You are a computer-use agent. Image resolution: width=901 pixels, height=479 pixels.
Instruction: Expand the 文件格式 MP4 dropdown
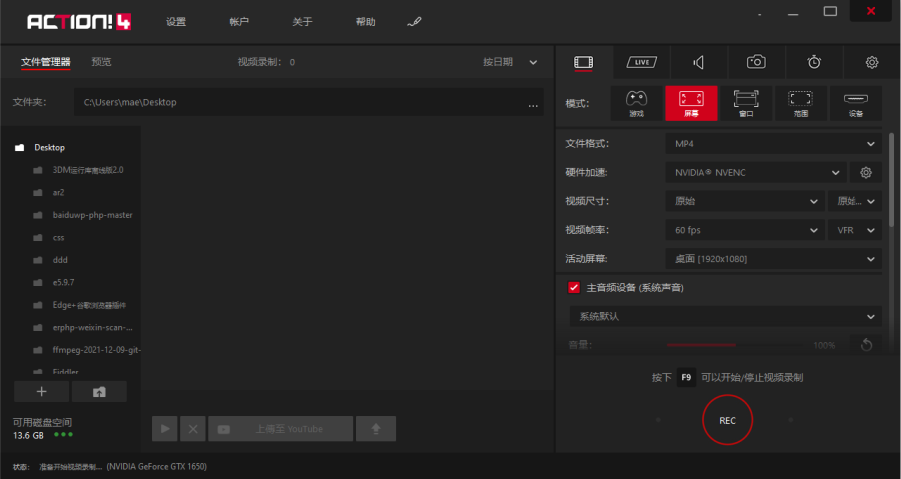[773, 144]
